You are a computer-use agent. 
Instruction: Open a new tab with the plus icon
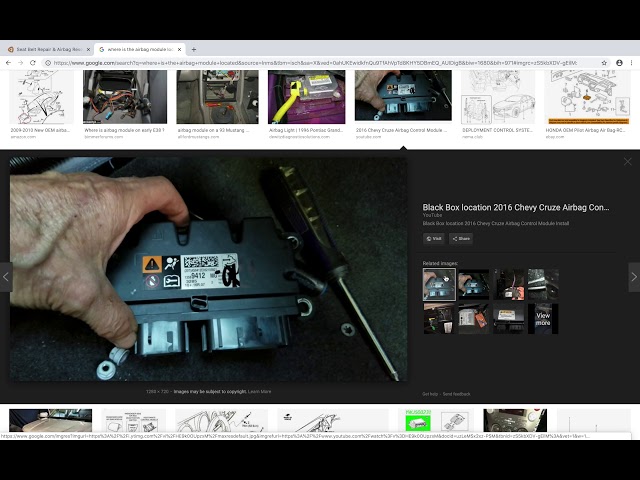194,49
